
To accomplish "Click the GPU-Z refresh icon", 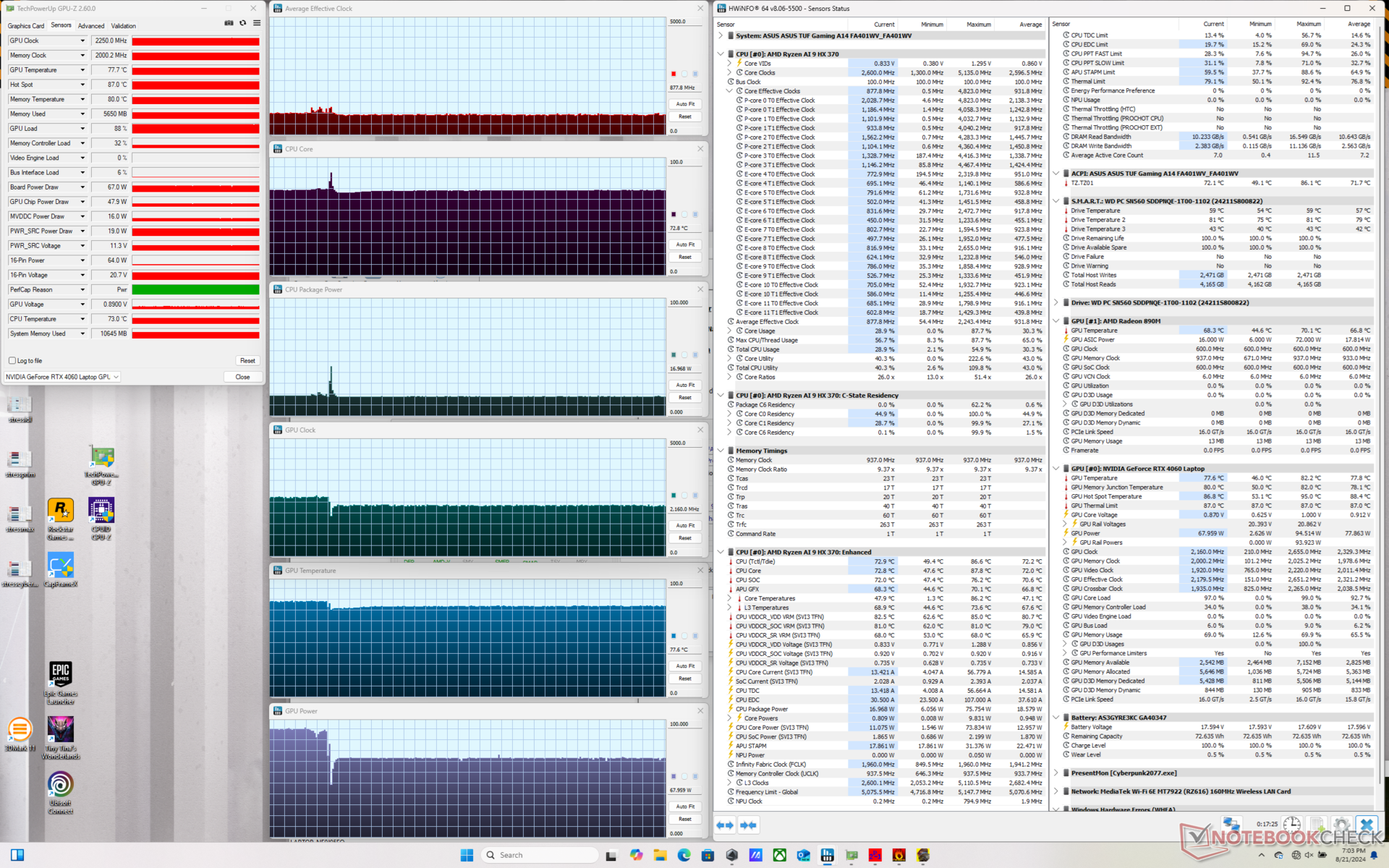I will click(243, 23).
